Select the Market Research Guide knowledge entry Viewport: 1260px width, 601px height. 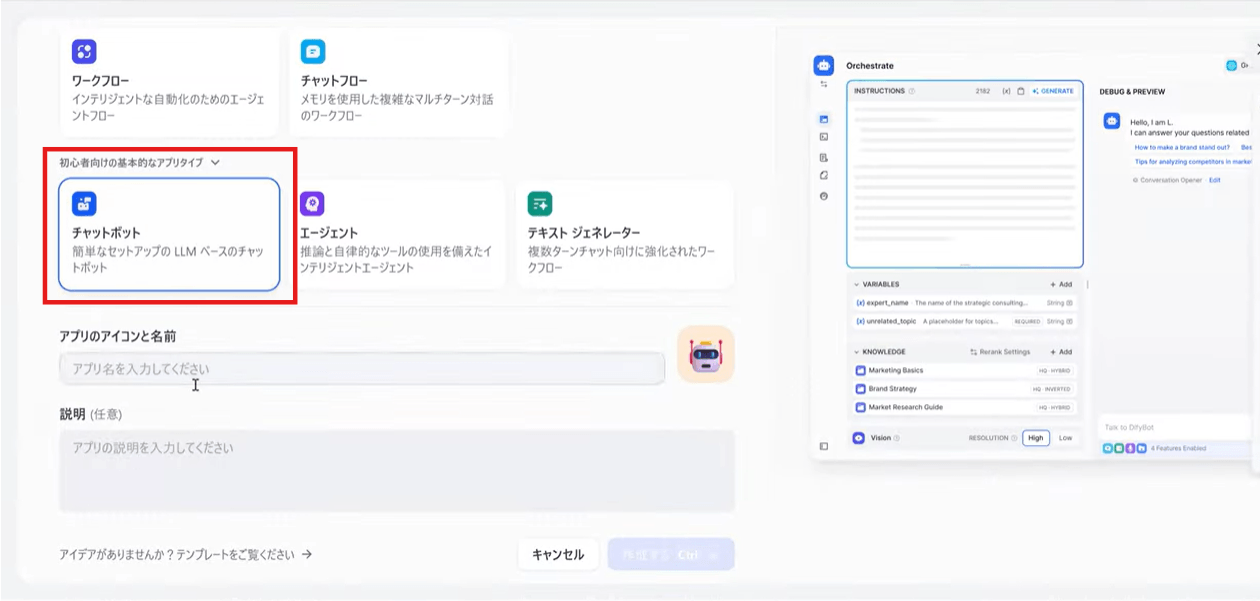click(965, 407)
